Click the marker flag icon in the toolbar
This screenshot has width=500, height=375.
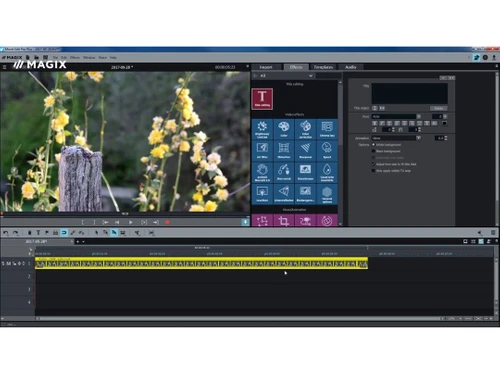[47, 233]
